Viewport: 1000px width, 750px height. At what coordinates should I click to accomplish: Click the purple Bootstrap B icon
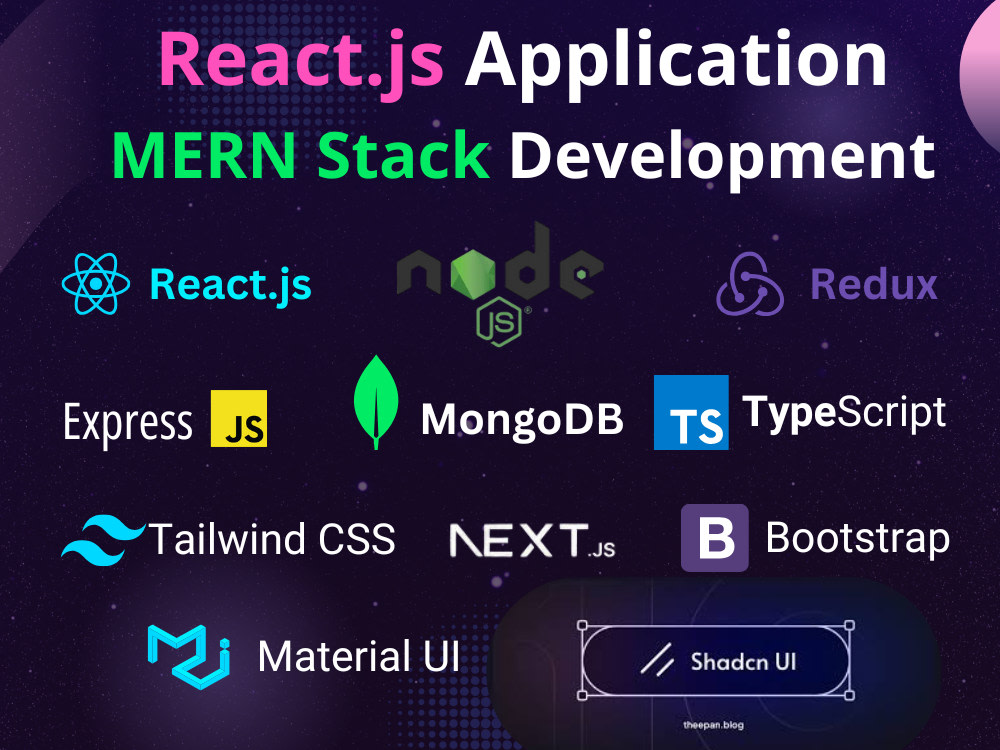point(715,538)
